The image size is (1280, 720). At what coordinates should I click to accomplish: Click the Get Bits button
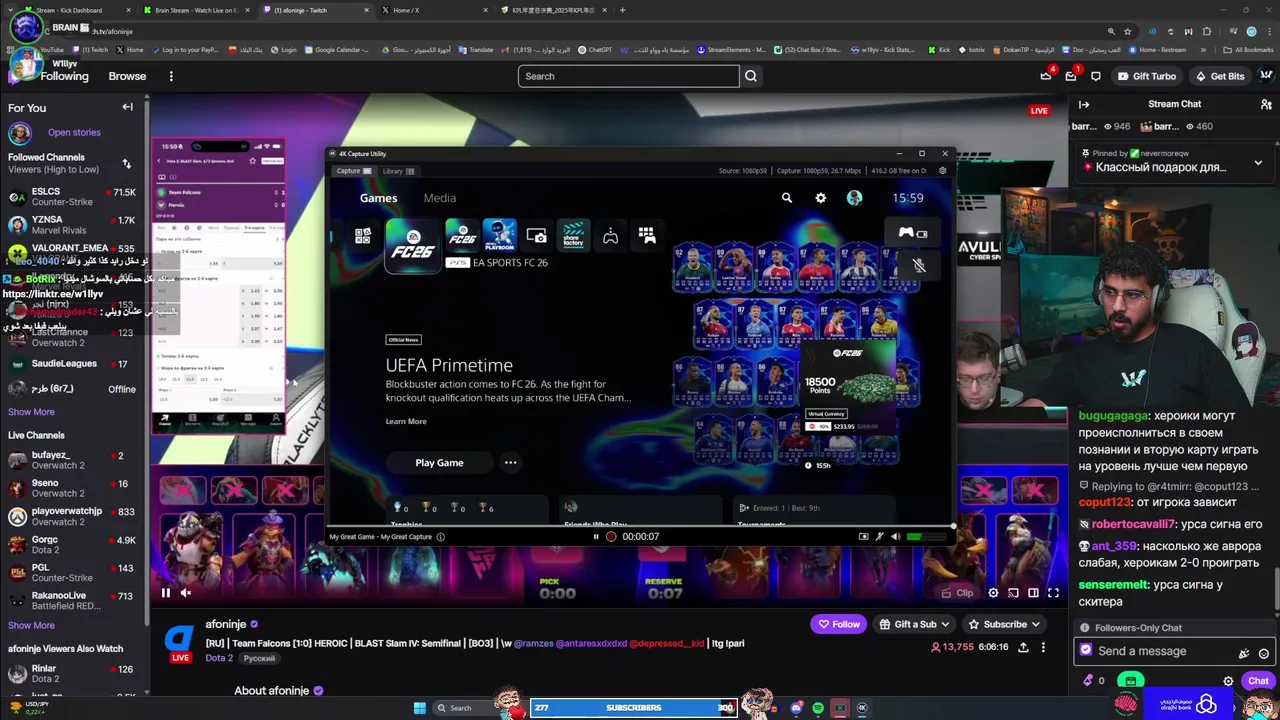coord(1220,76)
